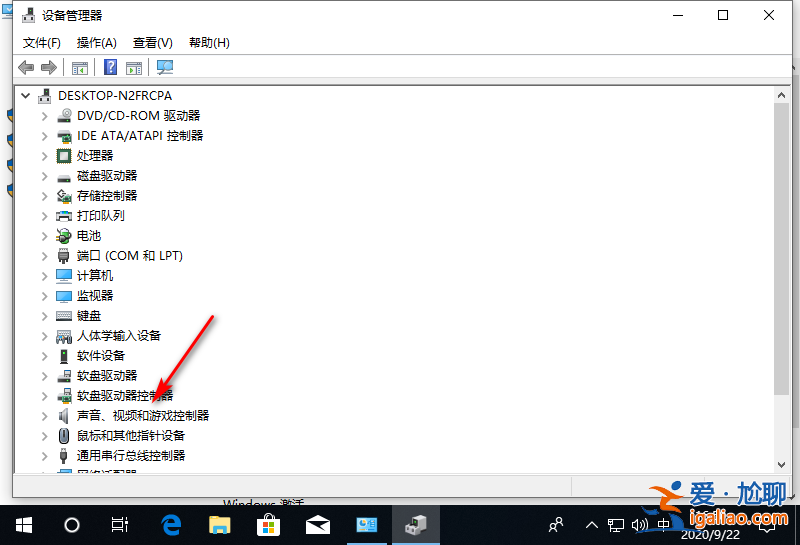The image size is (800, 545).
Task: Open Help via the question mark icon
Action: click(111, 67)
